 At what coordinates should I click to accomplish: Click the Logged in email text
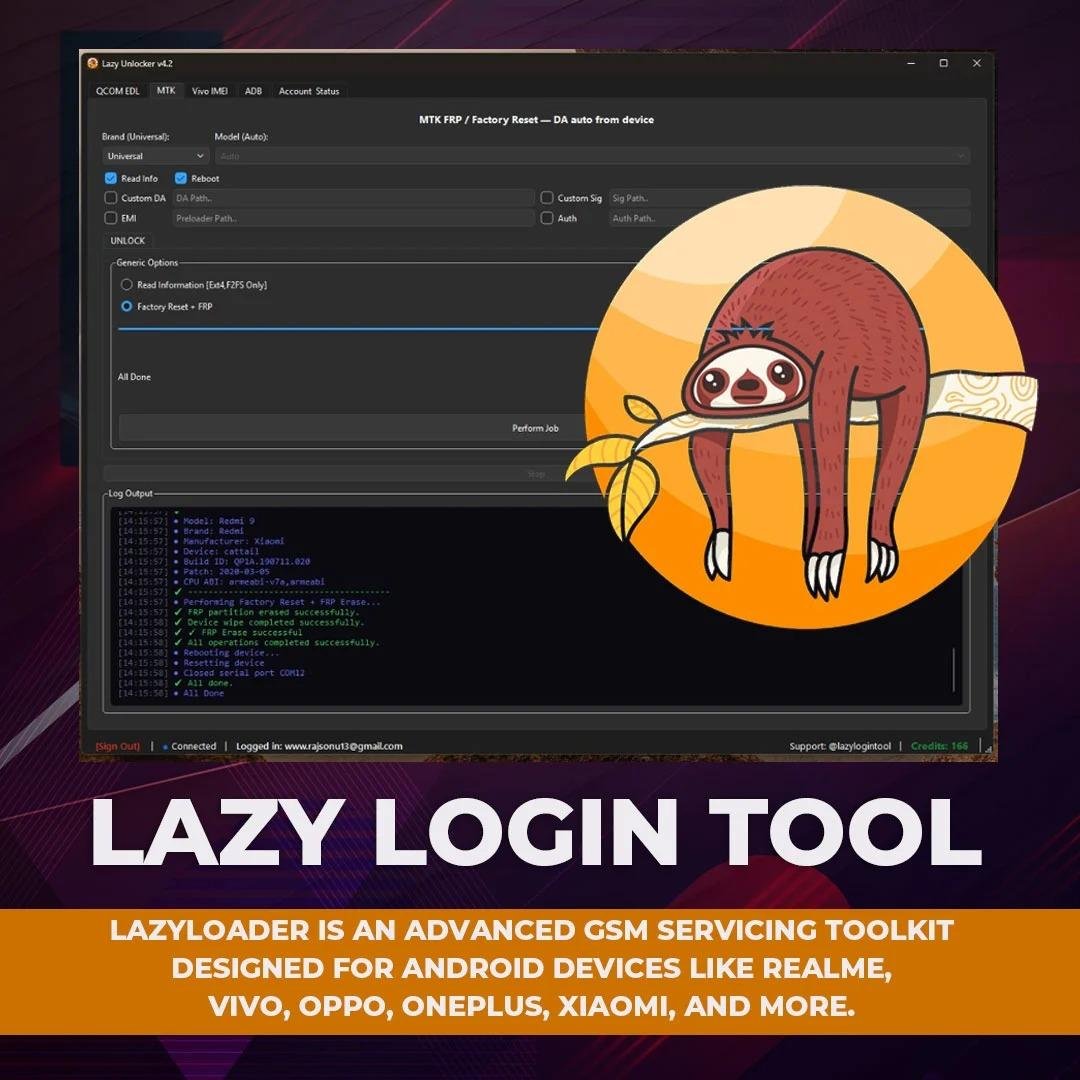point(320,746)
